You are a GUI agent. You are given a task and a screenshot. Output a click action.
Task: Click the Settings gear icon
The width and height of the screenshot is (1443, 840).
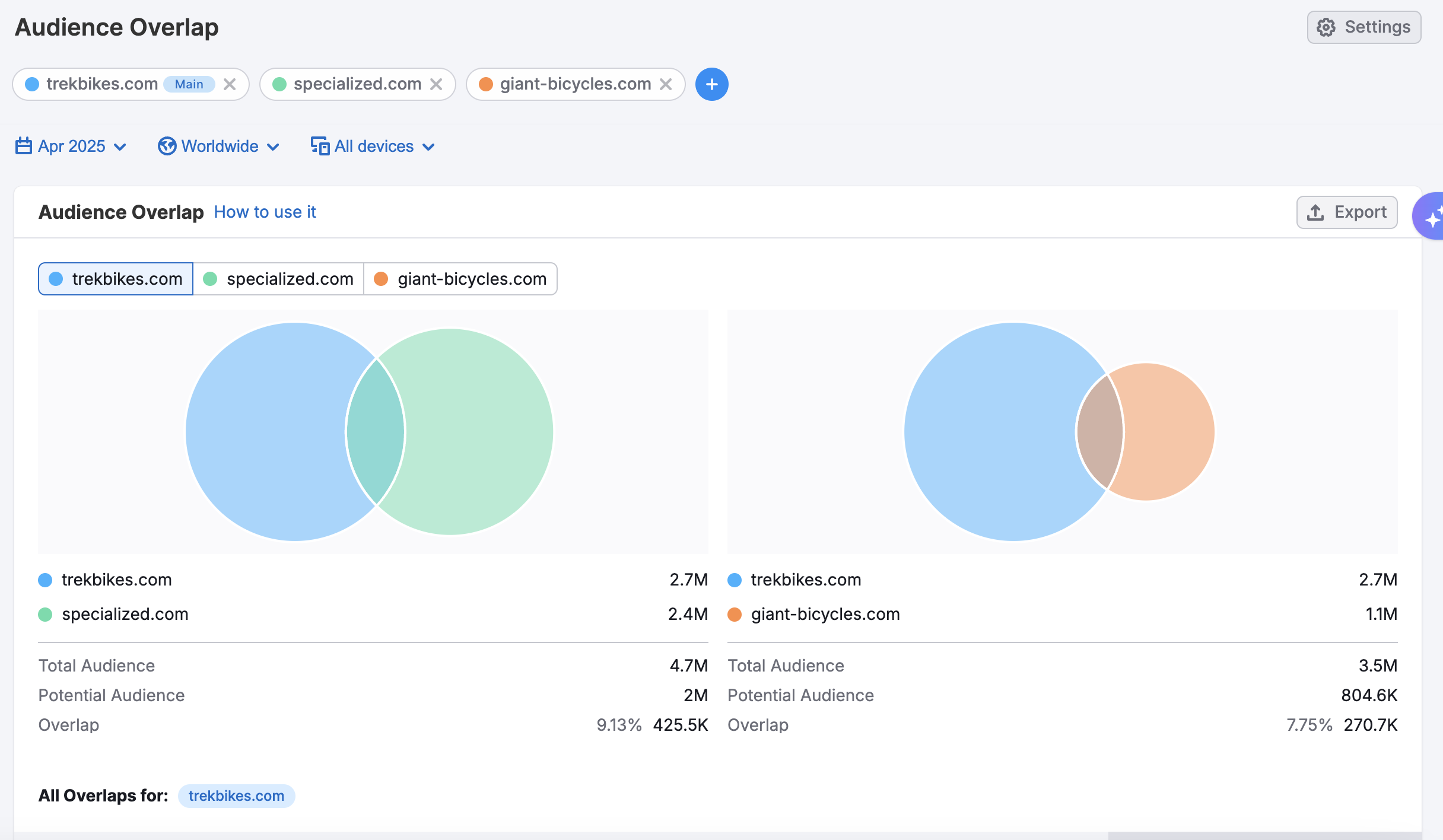(1326, 27)
